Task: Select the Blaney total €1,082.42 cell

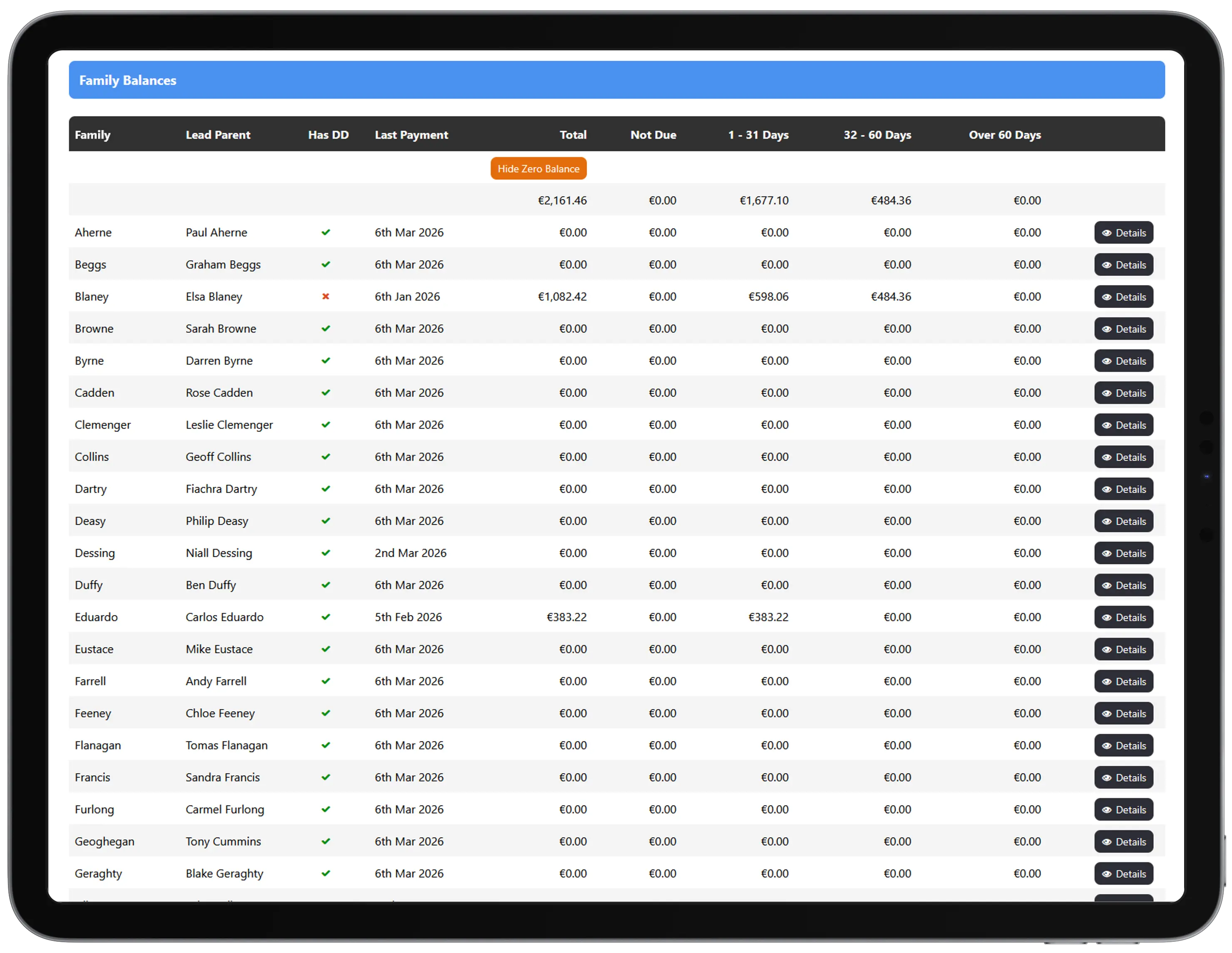Action: [562, 297]
